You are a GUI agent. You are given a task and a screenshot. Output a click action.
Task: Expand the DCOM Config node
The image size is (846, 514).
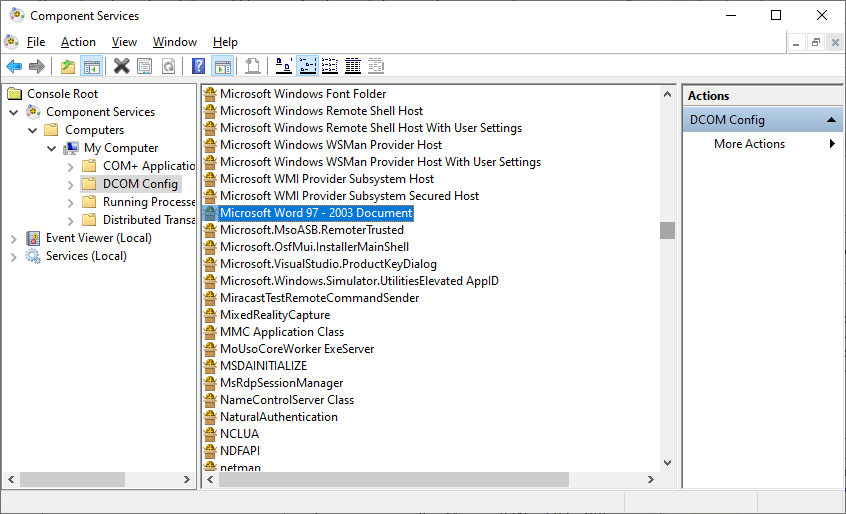(x=71, y=184)
